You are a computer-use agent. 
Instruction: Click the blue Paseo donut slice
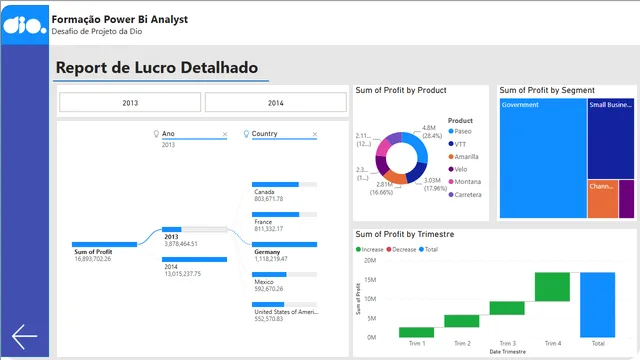tap(418, 147)
